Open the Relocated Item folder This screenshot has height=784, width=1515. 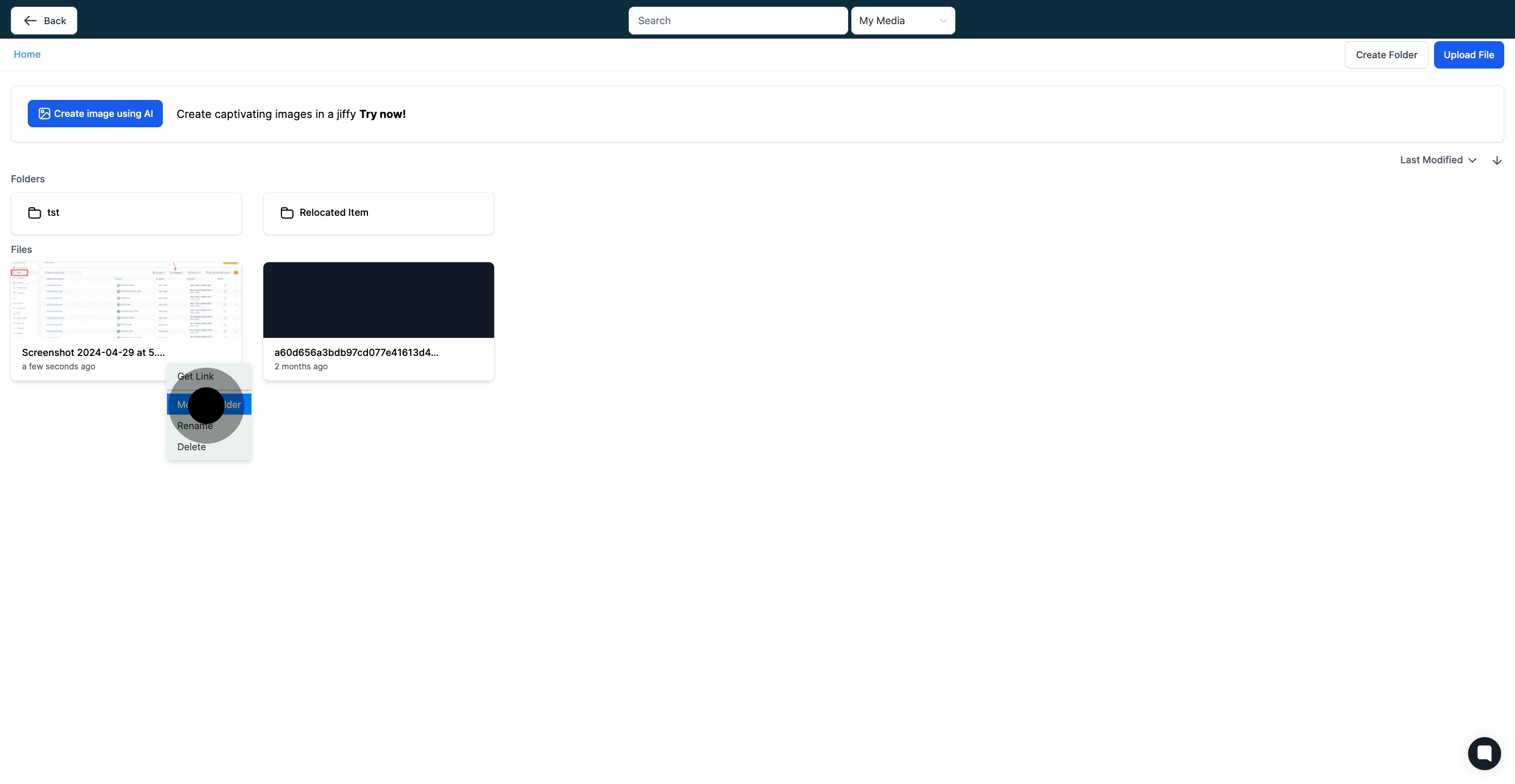point(378,213)
